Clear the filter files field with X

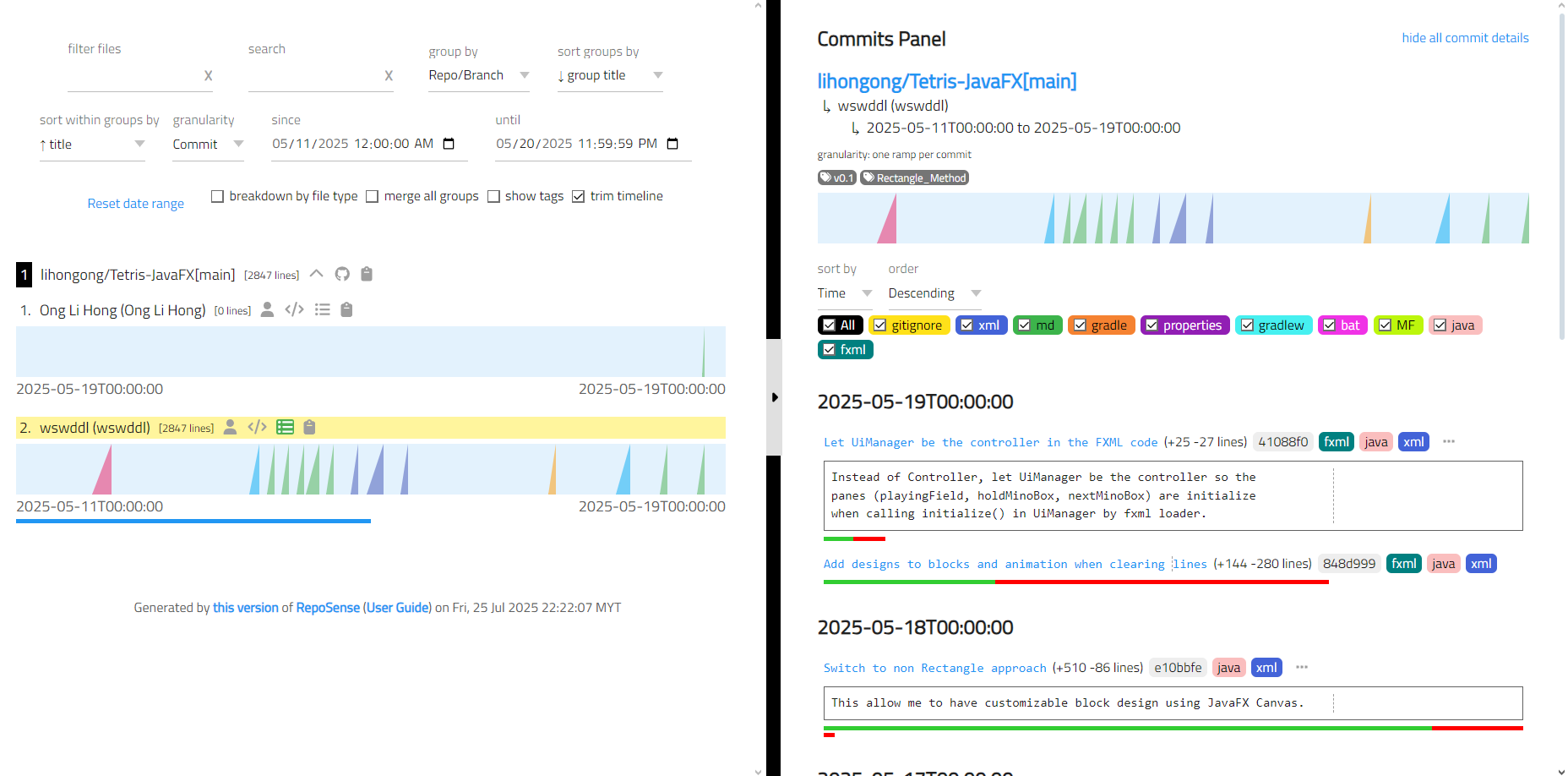(x=209, y=76)
